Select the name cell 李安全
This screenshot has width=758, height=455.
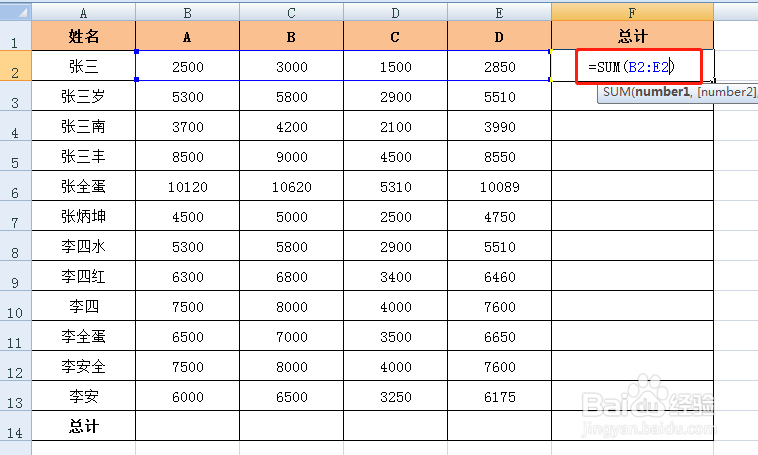[84, 366]
